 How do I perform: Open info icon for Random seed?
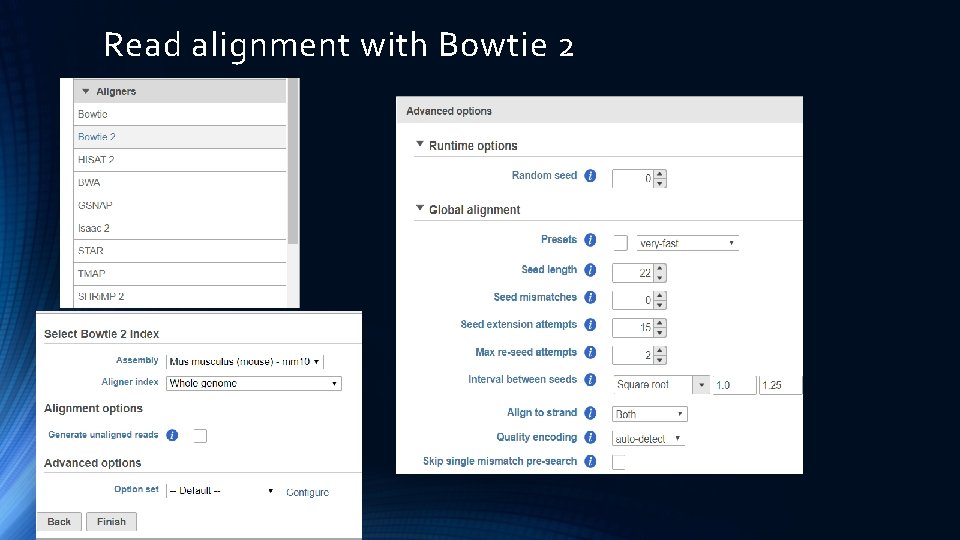[590, 176]
